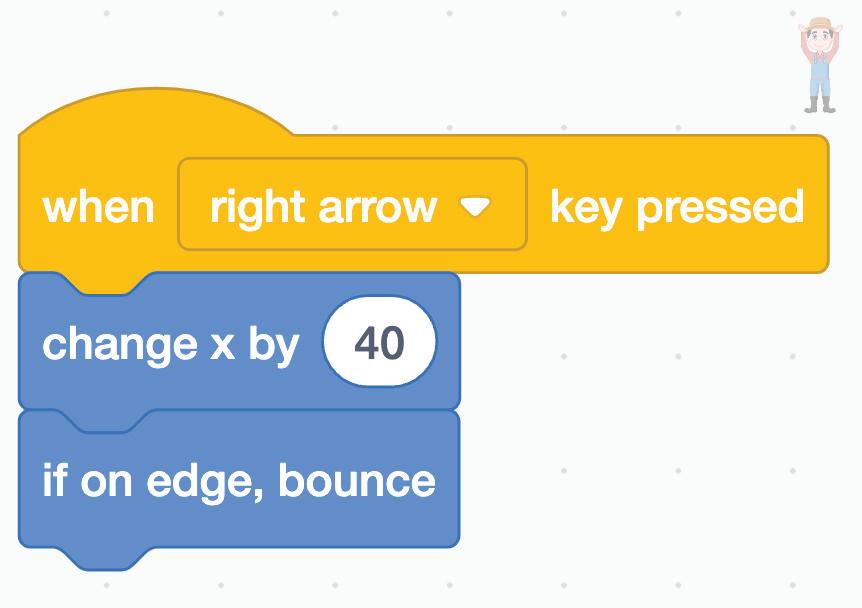The image size is (862, 608).
Task: Click the "when" label on the hat block
Action: click(98, 208)
